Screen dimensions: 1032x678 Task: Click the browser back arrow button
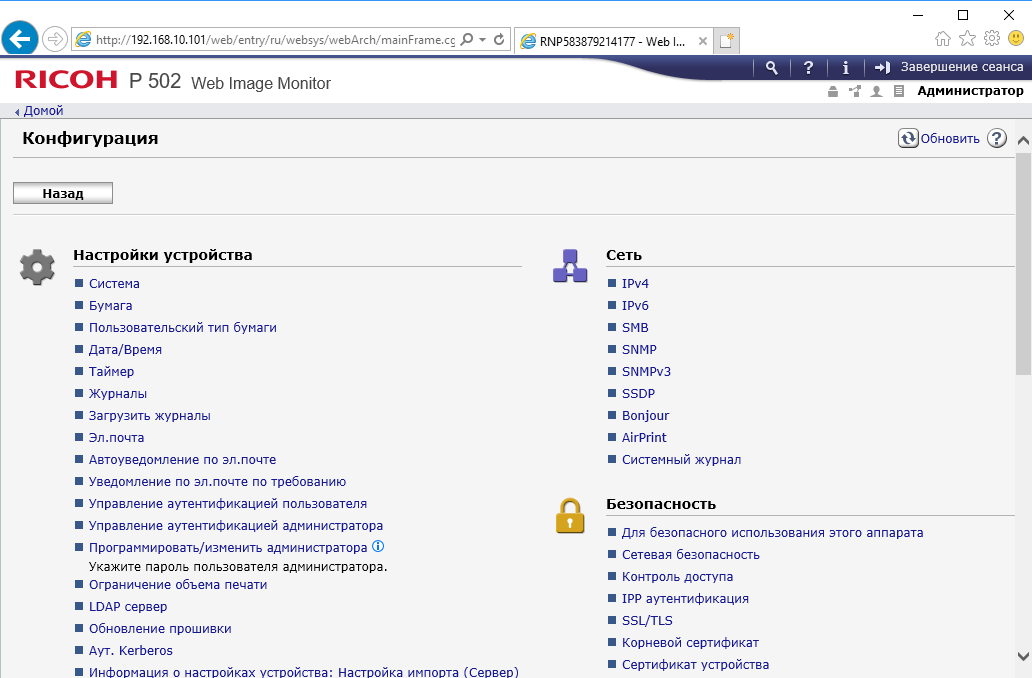coord(20,40)
